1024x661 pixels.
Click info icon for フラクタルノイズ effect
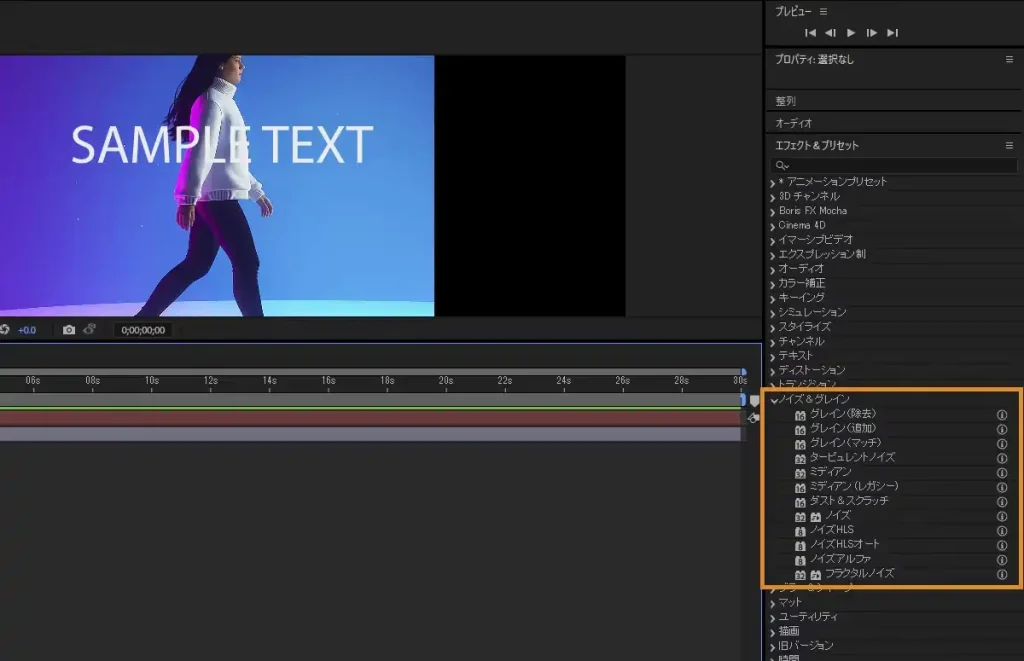coord(1002,575)
